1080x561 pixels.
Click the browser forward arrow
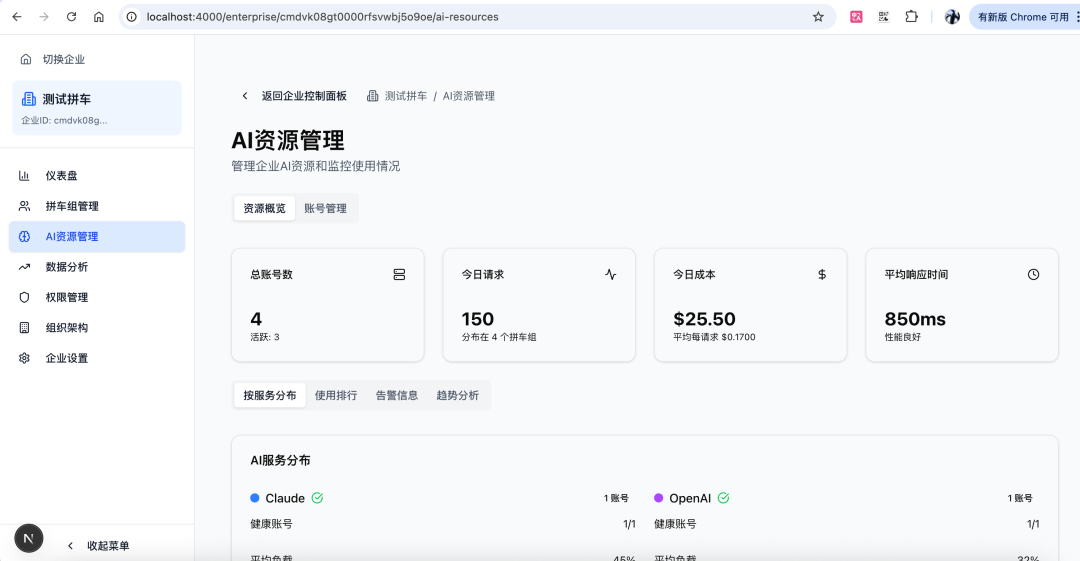click(x=44, y=17)
